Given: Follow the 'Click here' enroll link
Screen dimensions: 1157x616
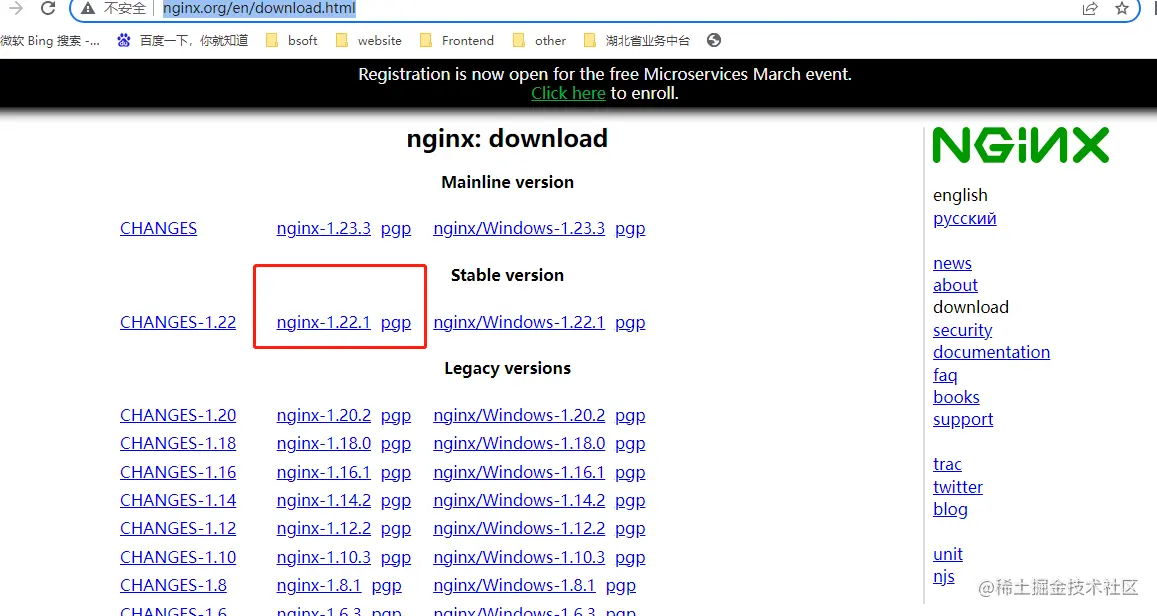Looking at the screenshot, I should coord(568,93).
